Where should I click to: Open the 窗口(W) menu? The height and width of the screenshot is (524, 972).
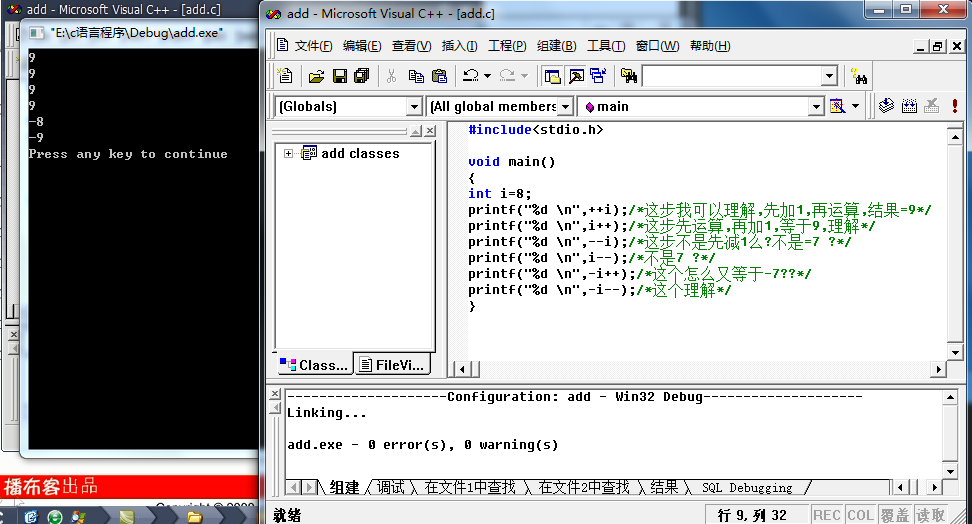click(658, 46)
